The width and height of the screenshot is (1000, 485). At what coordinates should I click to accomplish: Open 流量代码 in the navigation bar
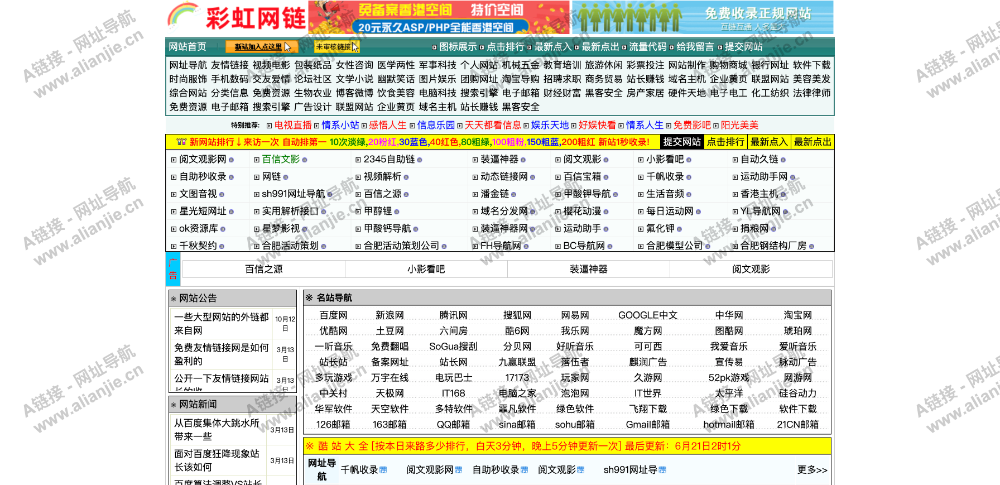coord(648,47)
